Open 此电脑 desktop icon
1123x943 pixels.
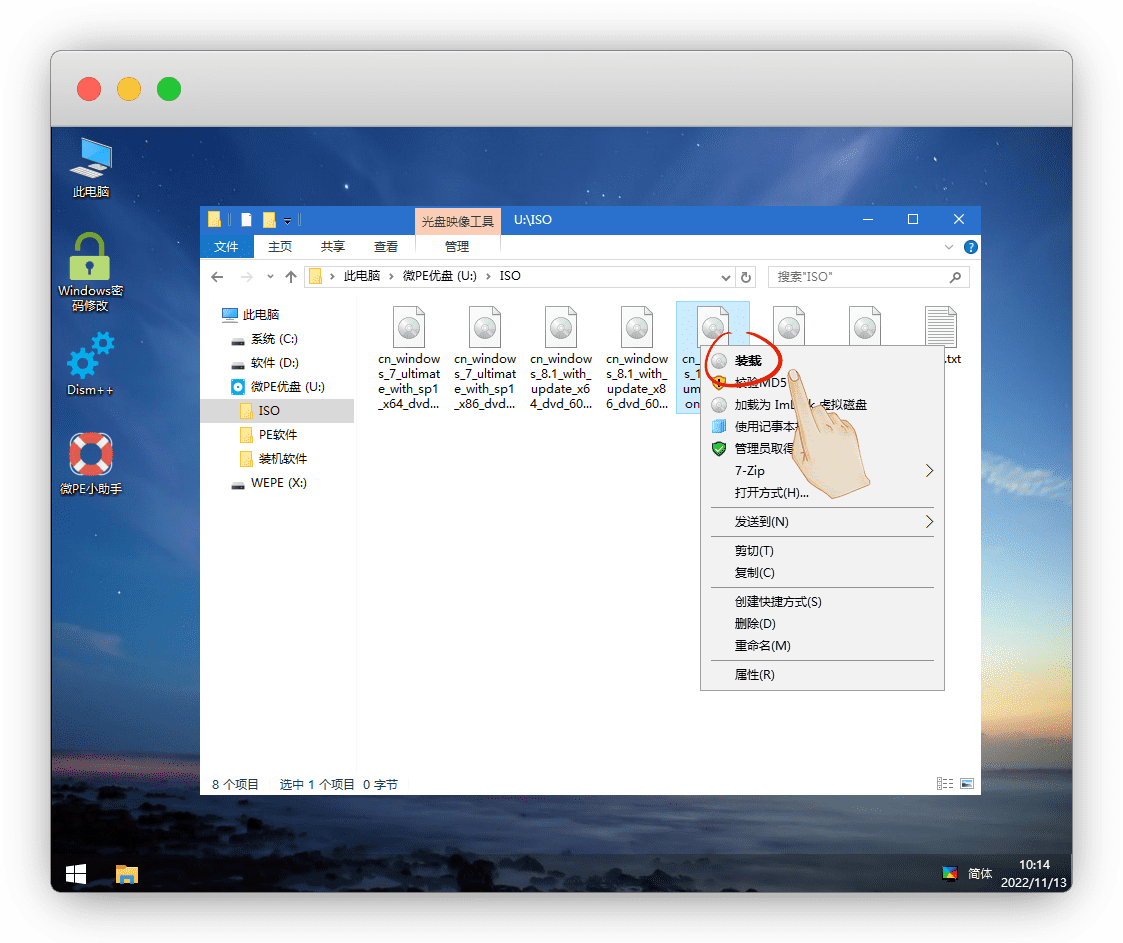tap(91, 166)
